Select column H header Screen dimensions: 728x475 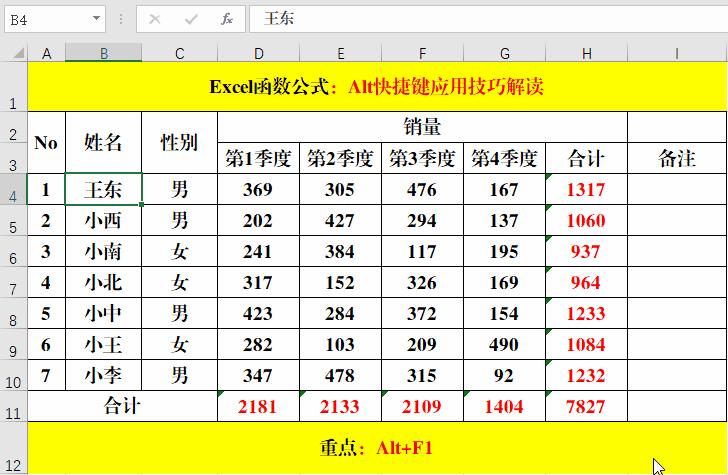pyautogui.click(x=586, y=53)
